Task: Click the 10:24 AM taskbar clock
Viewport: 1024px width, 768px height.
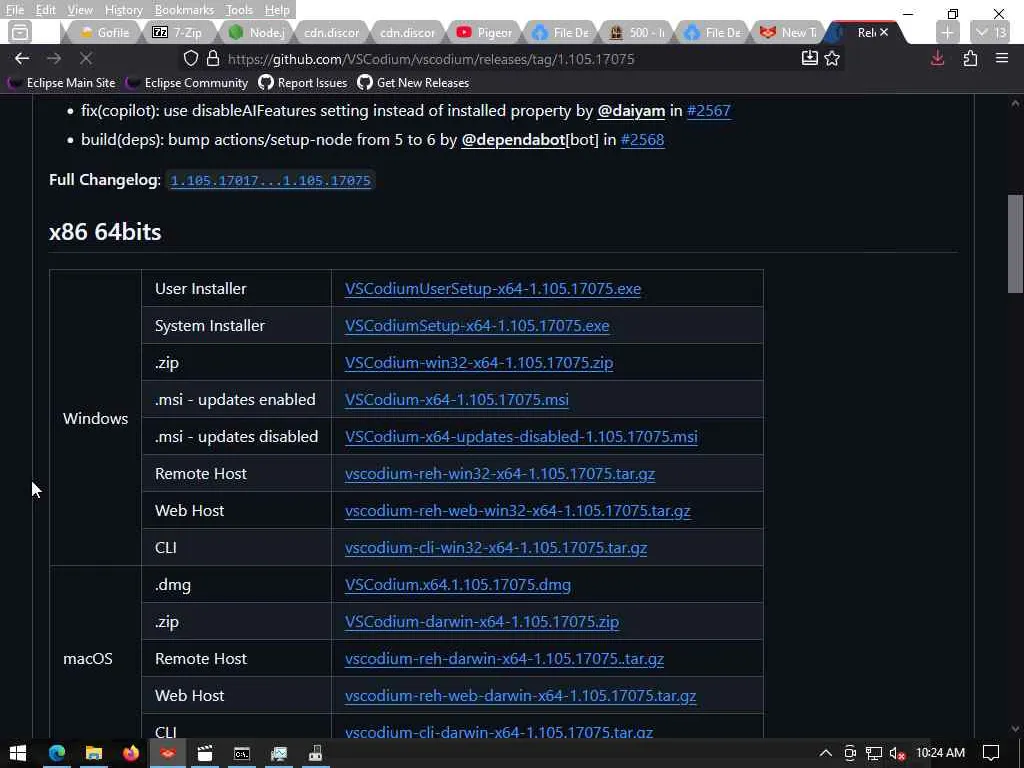Action: pyautogui.click(x=940, y=753)
